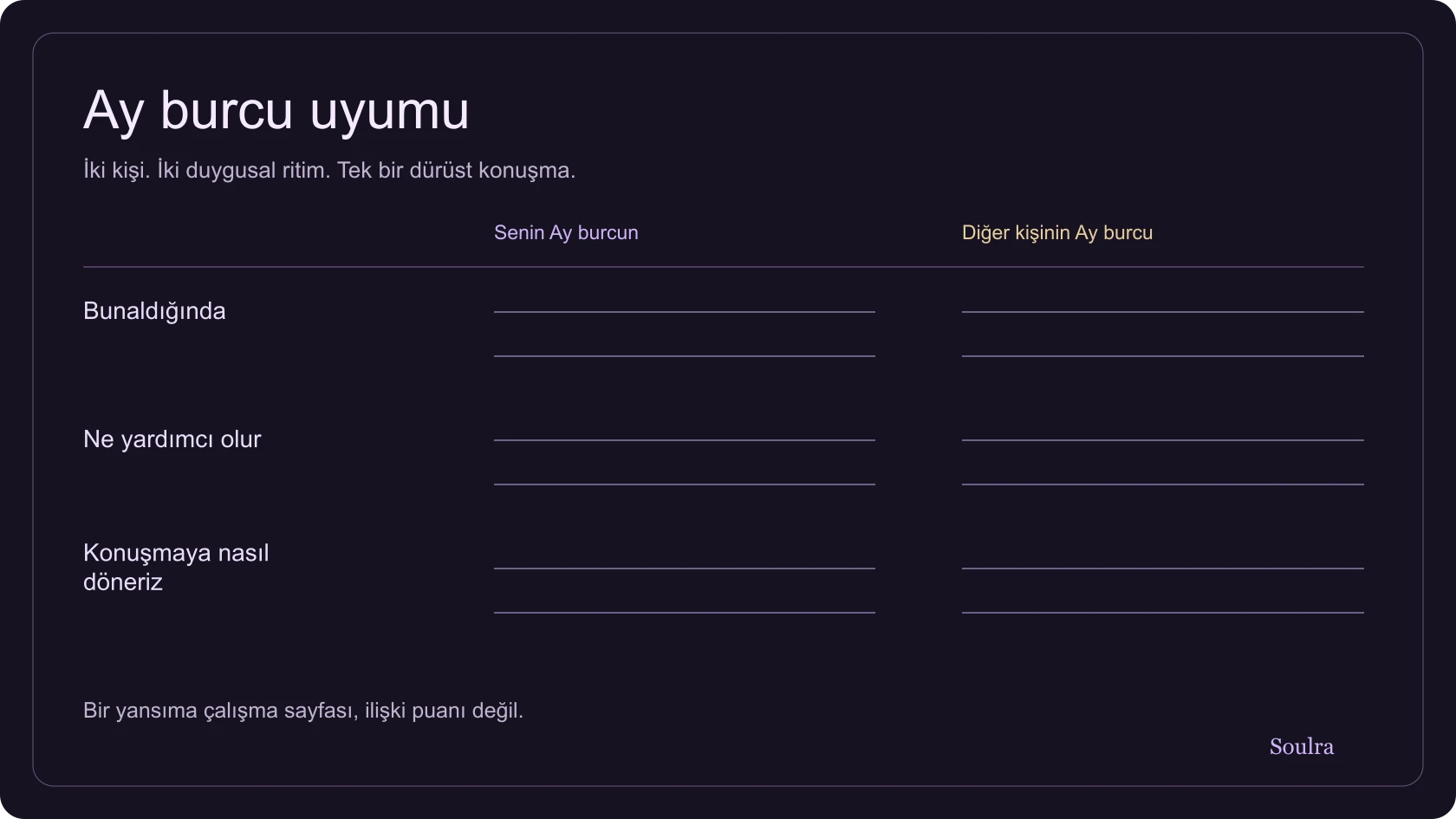The width and height of the screenshot is (1456, 819).
Task: Click the 'Bunaldığında' row label
Action: click(x=154, y=311)
